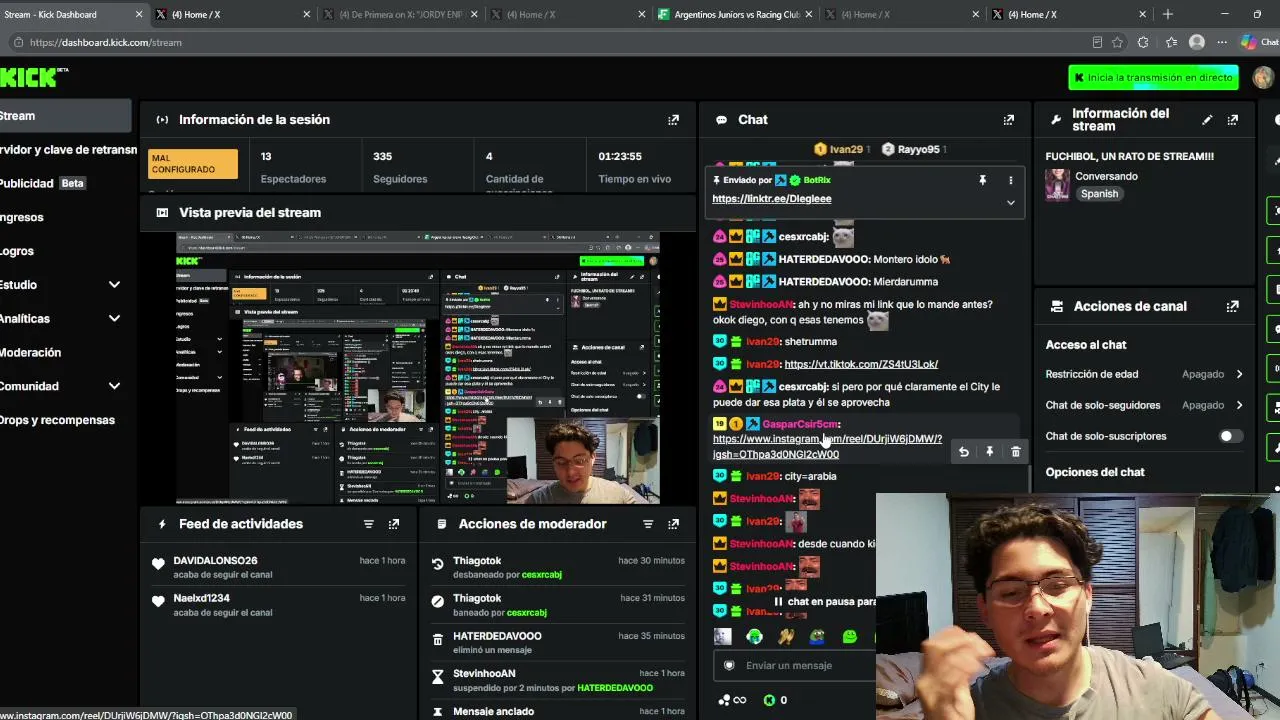The width and height of the screenshot is (1280, 720).
Task: Click the stream preview video thumbnail
Action: pyautogui.click(x=418, y=368)
